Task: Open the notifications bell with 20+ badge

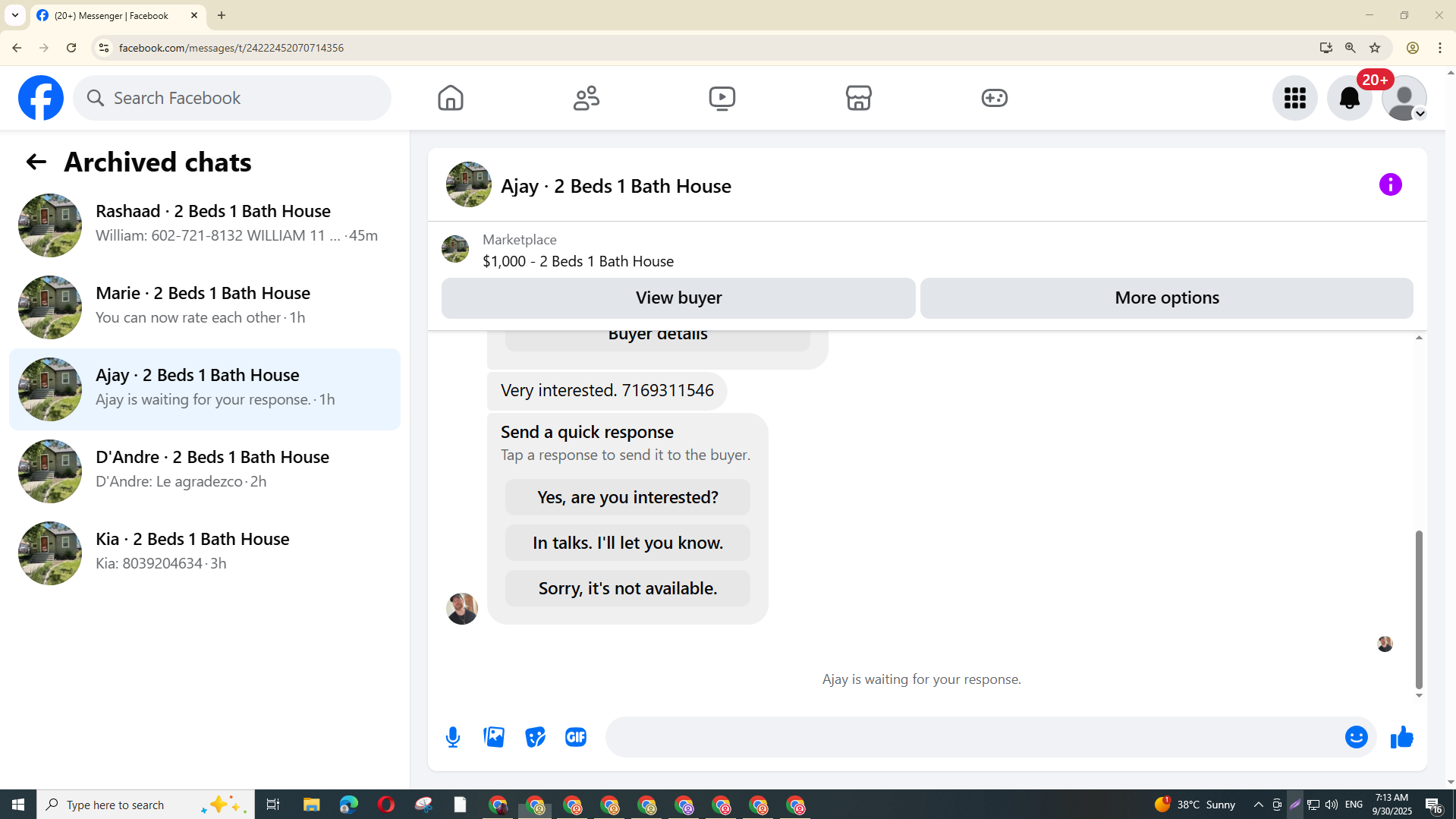Action: click(x=1349, y=98)
